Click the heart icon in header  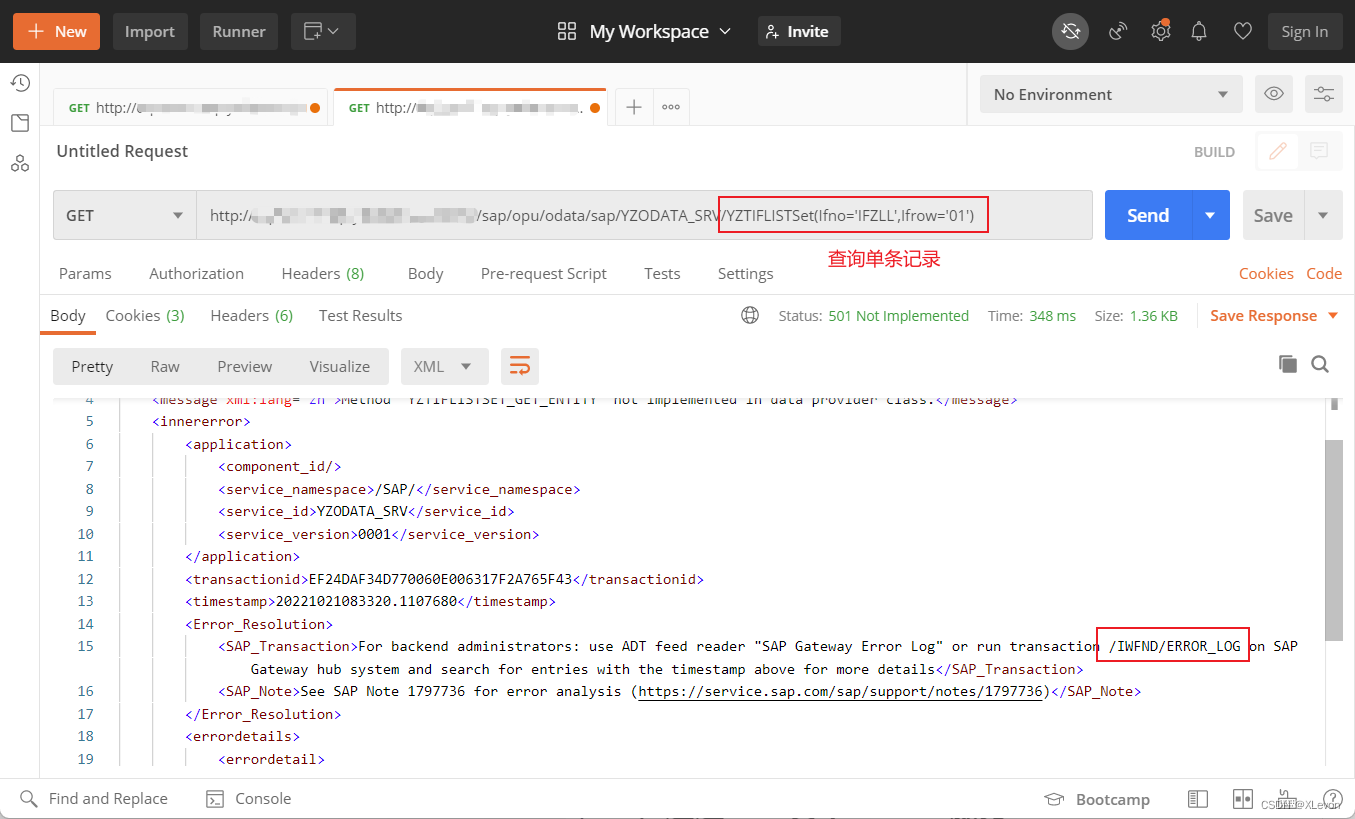pyautogui.click(x=1242, y=32)
